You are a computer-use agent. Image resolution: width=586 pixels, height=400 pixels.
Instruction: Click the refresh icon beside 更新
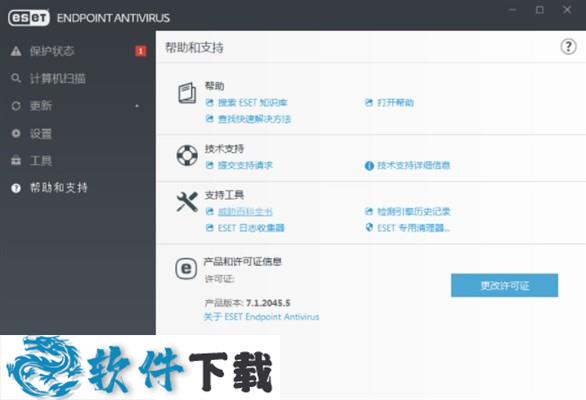(16, 106)
